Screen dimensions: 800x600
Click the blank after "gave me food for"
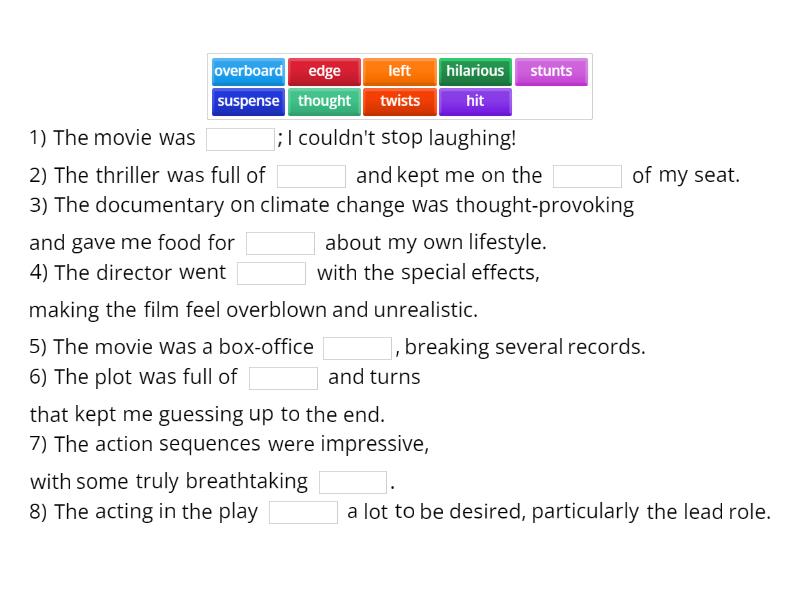point(281,242)
